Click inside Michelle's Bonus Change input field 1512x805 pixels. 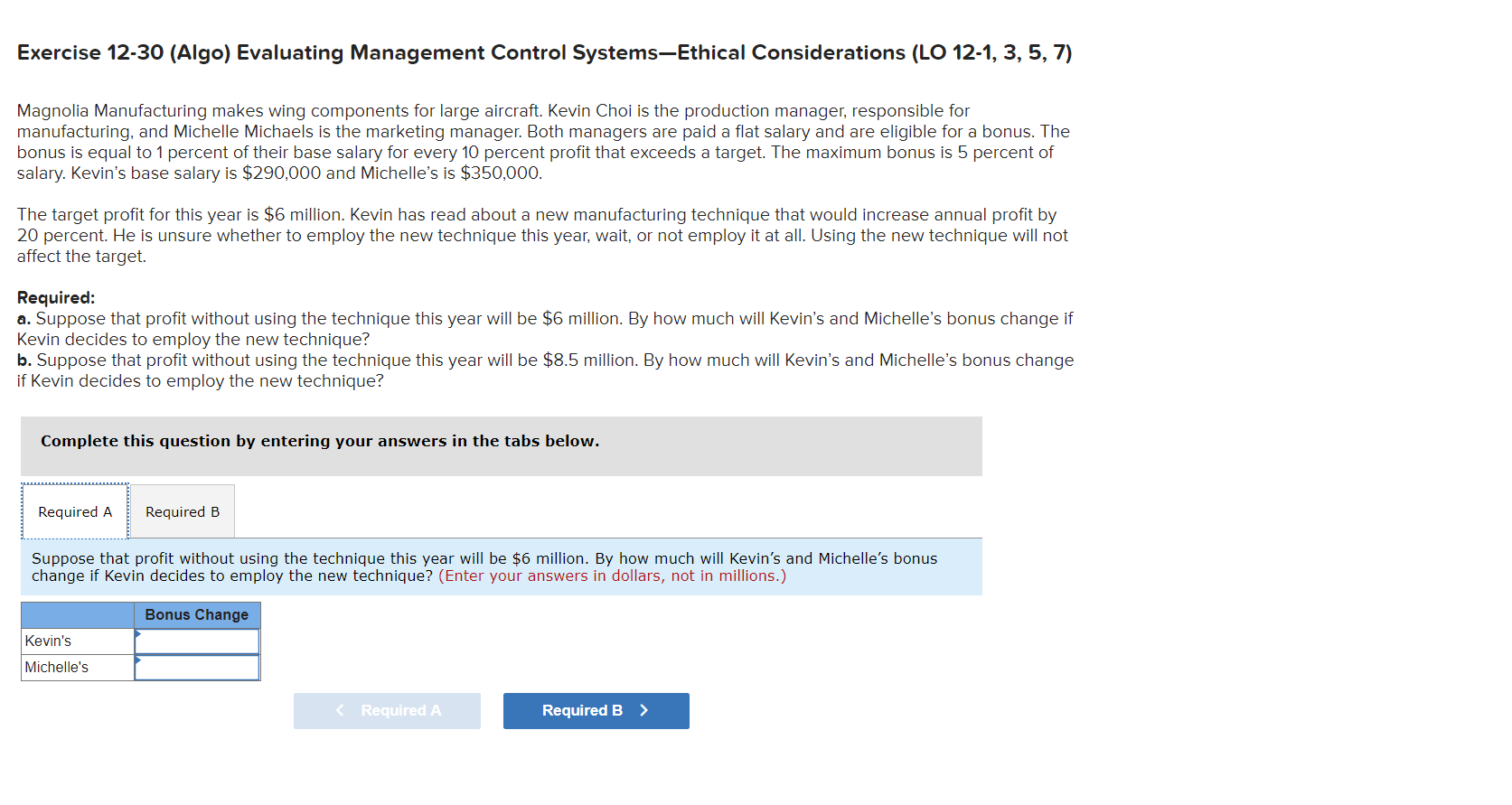[x=199, y=668]
